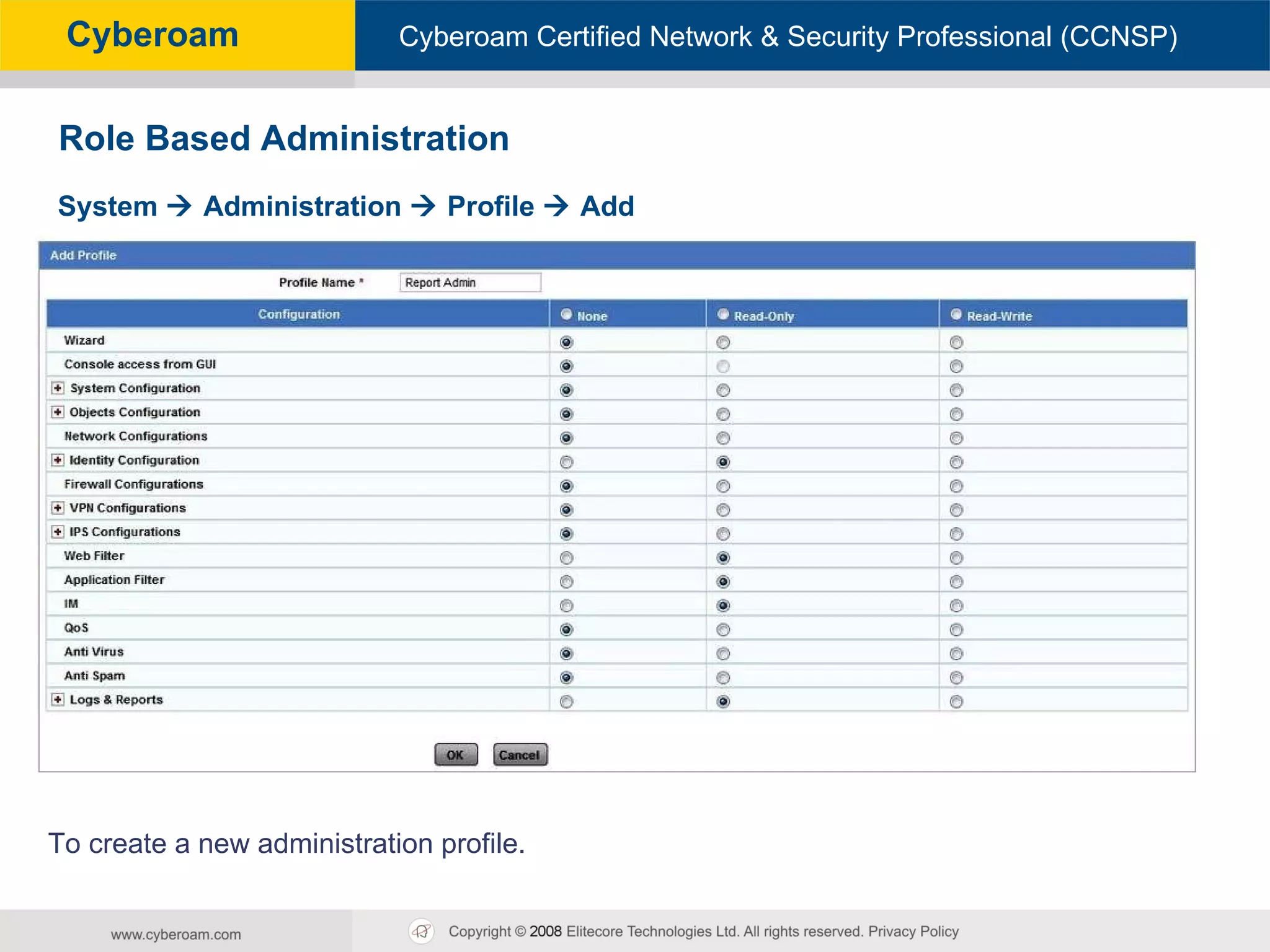Click the 'Anti Spam' row label
Image resolution: width=1270 pixels, height=952 pixels.
tap(94, 676)
